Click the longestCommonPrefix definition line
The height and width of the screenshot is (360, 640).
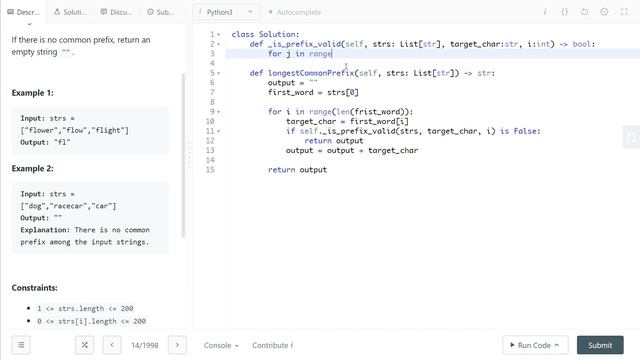(372, 73)
